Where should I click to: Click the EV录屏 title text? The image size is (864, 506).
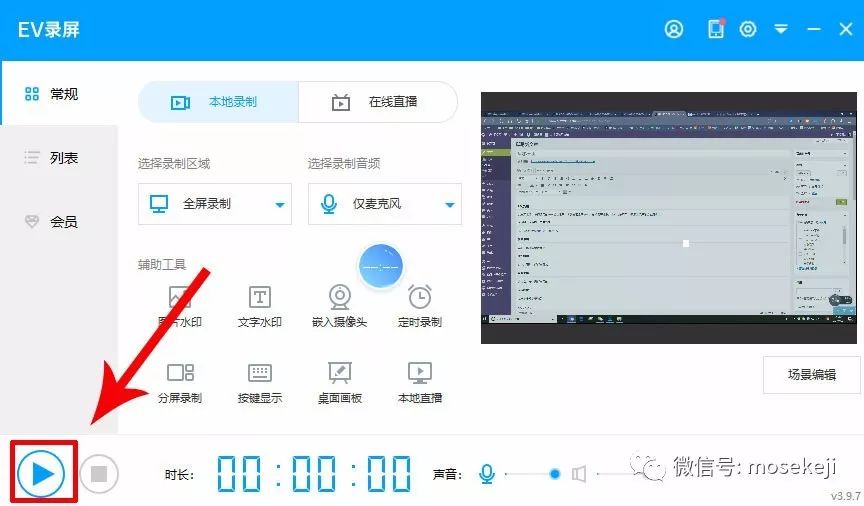tap(49, 30)
